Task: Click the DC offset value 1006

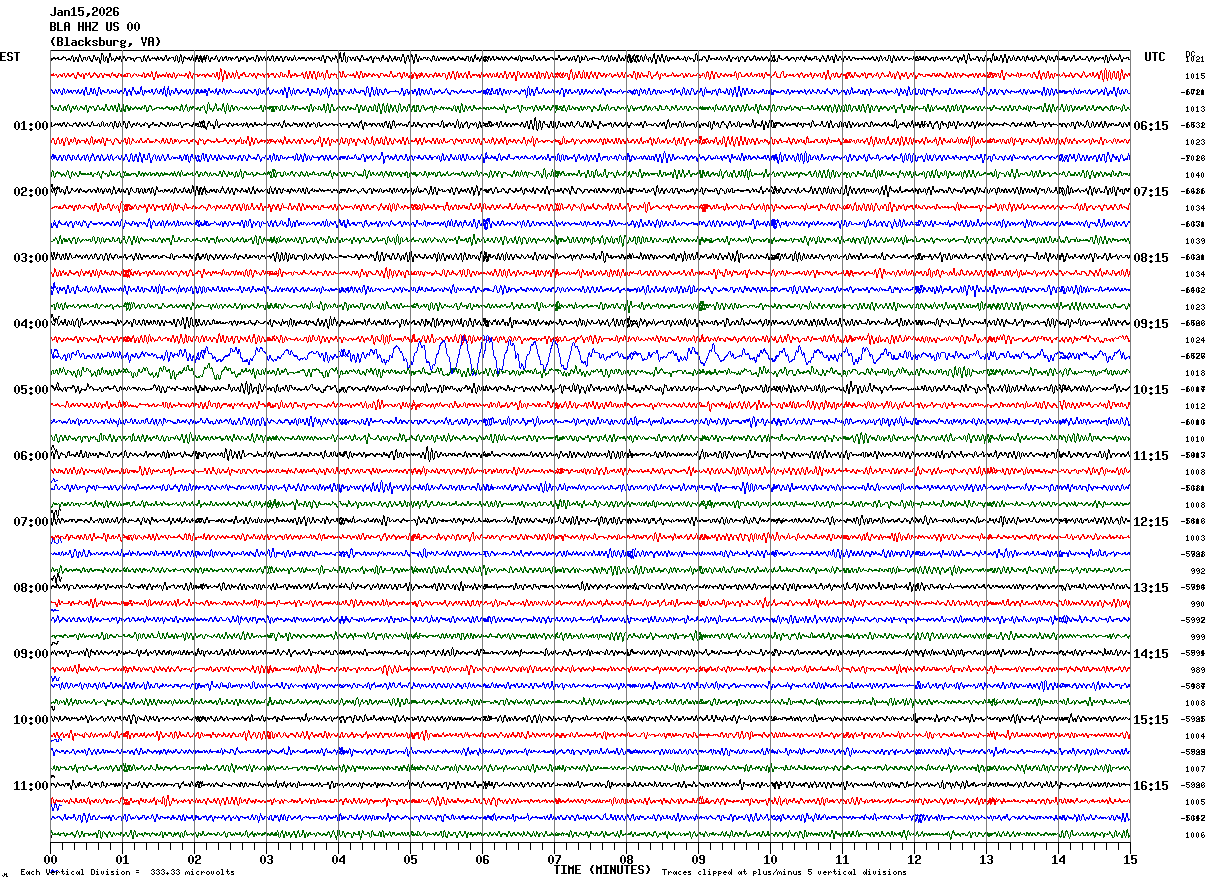Action: (x=1195, y=835)
